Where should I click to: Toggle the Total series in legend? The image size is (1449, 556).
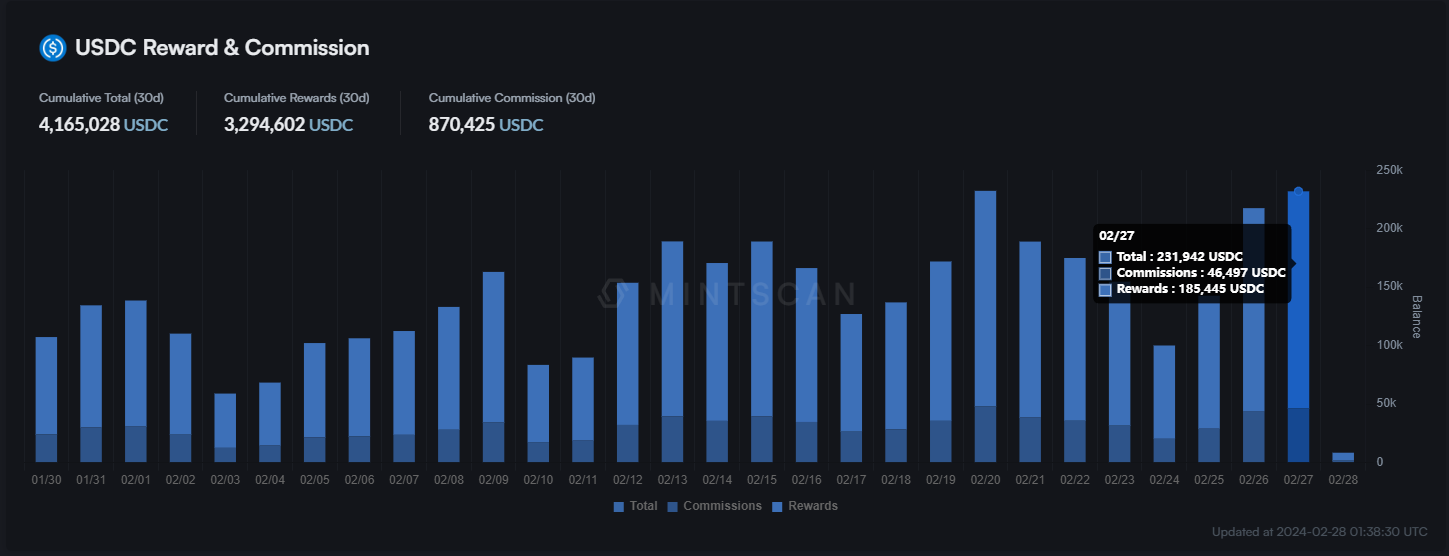click(636, 506)
